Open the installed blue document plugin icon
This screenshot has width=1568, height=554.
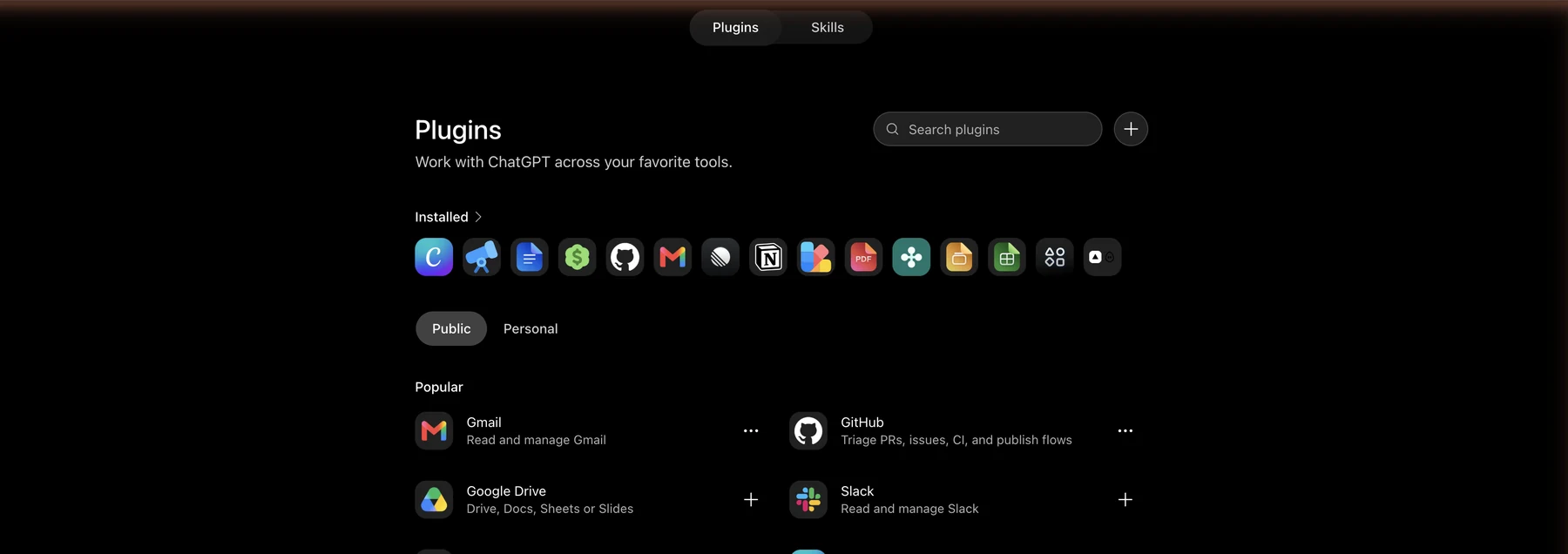click(x=530, y=257)
